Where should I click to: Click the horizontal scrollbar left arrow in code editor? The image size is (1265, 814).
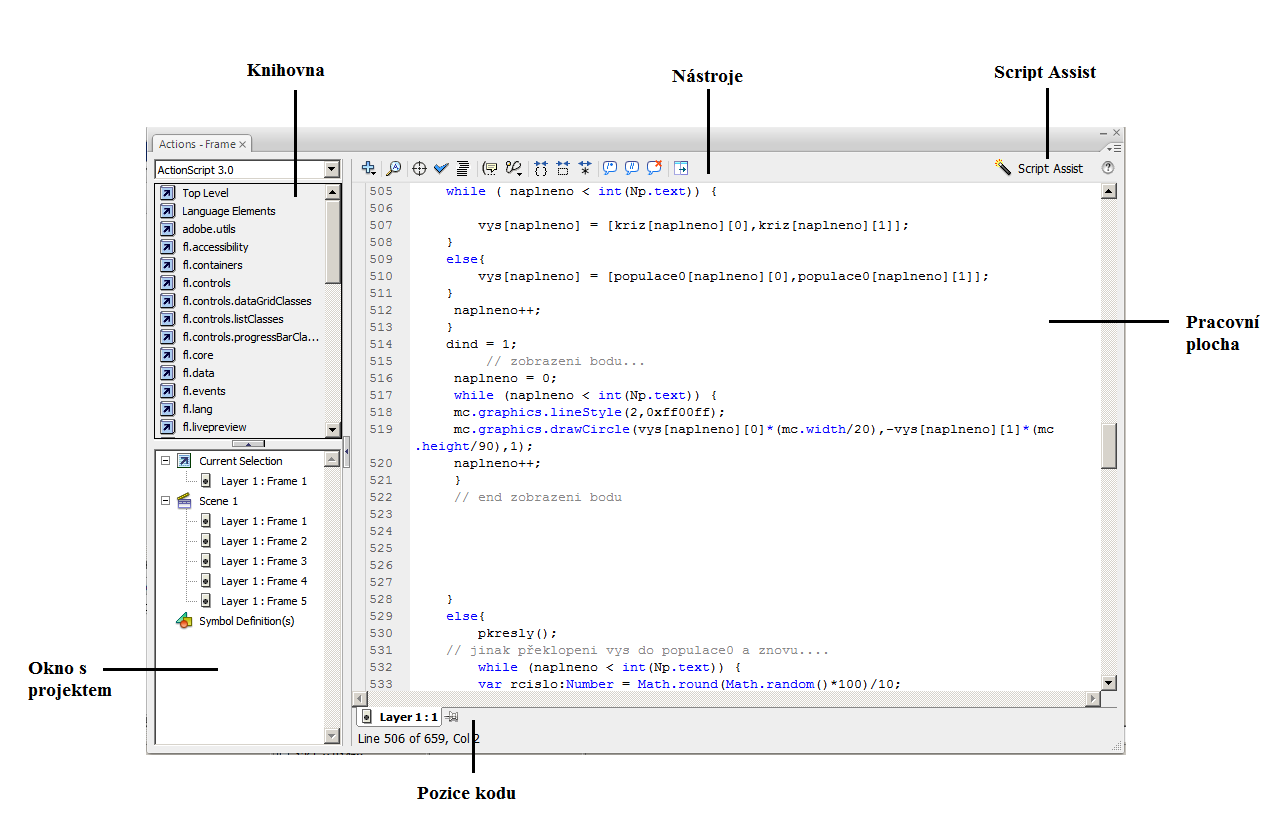click(x=361, y=698)
